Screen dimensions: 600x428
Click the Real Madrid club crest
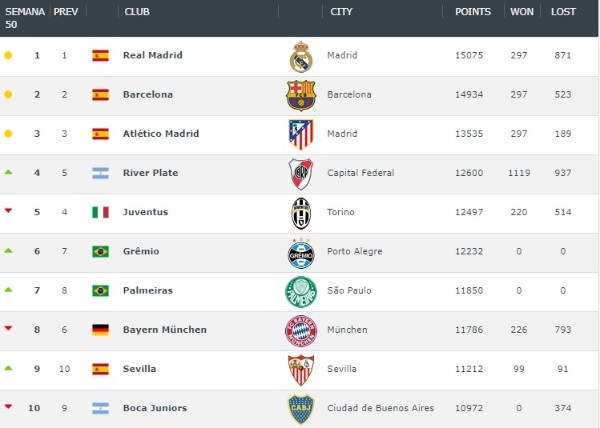point(301,56)
